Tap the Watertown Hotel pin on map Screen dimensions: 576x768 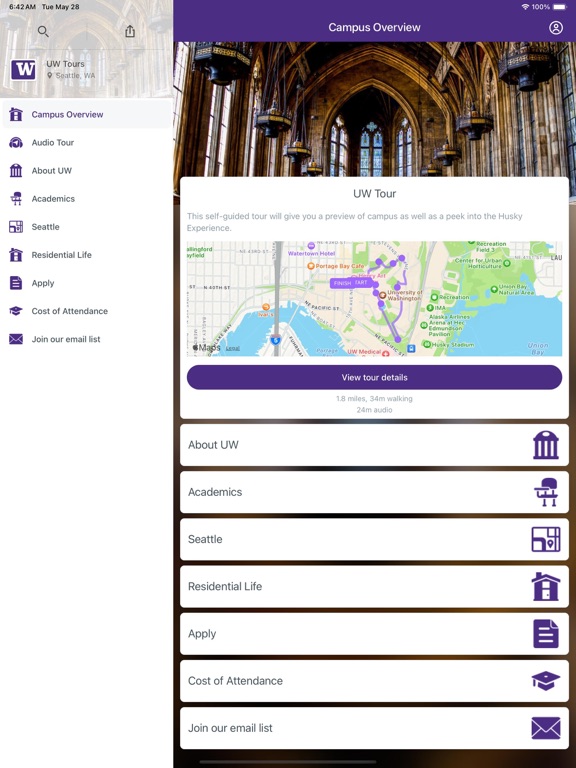pyautogui.click(x=311, y=245)
